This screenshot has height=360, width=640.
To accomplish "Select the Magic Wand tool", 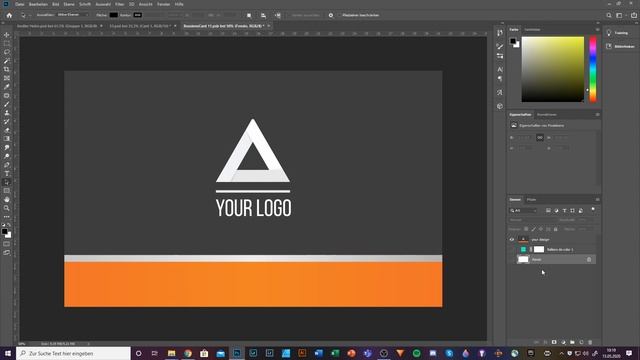I will tap(7, 61).
